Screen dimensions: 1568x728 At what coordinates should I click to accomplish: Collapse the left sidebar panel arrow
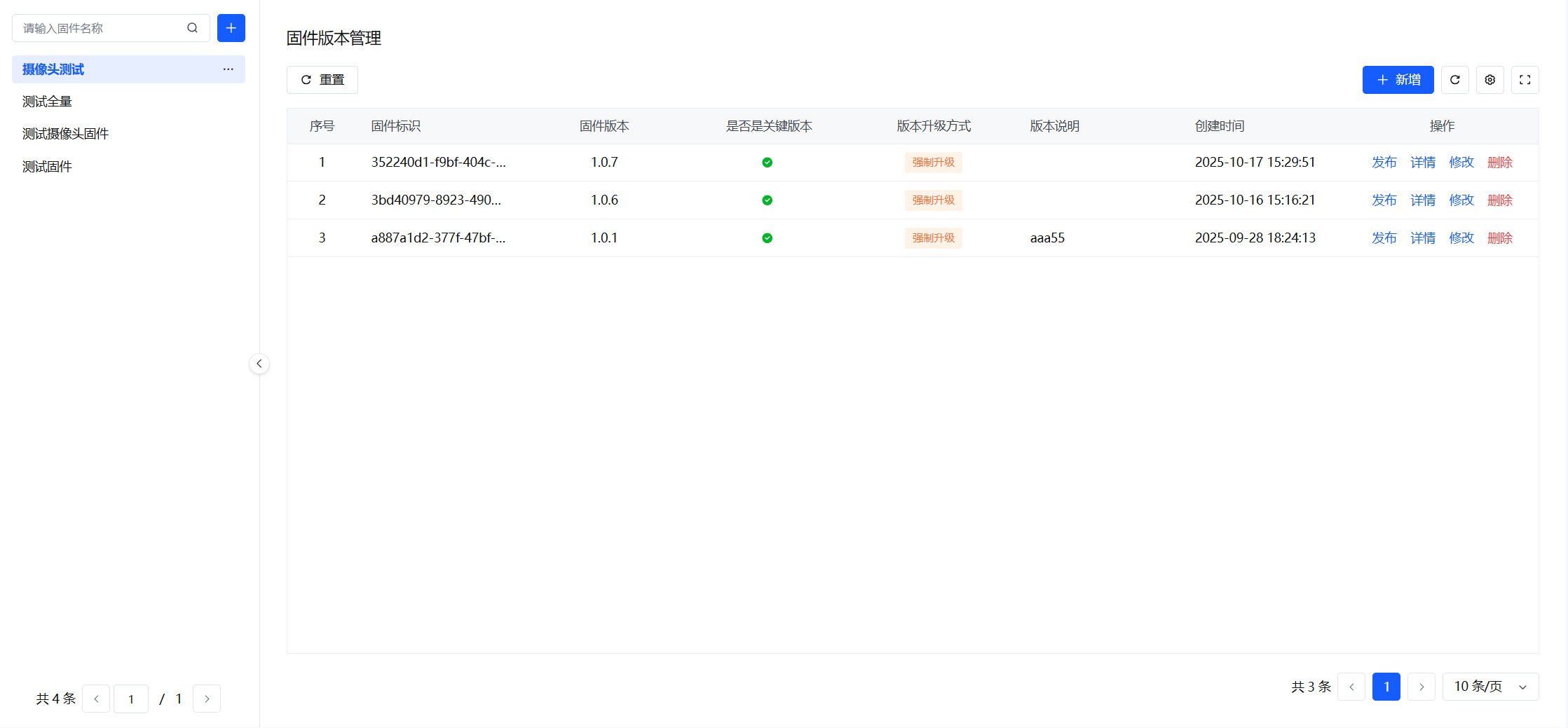coord(259,364)
